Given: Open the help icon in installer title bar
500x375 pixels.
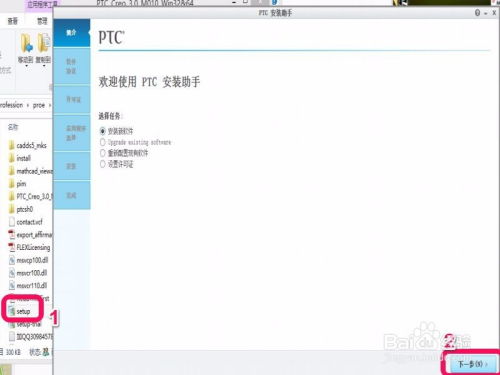Looking at the screenshot, I should (477, 13).
